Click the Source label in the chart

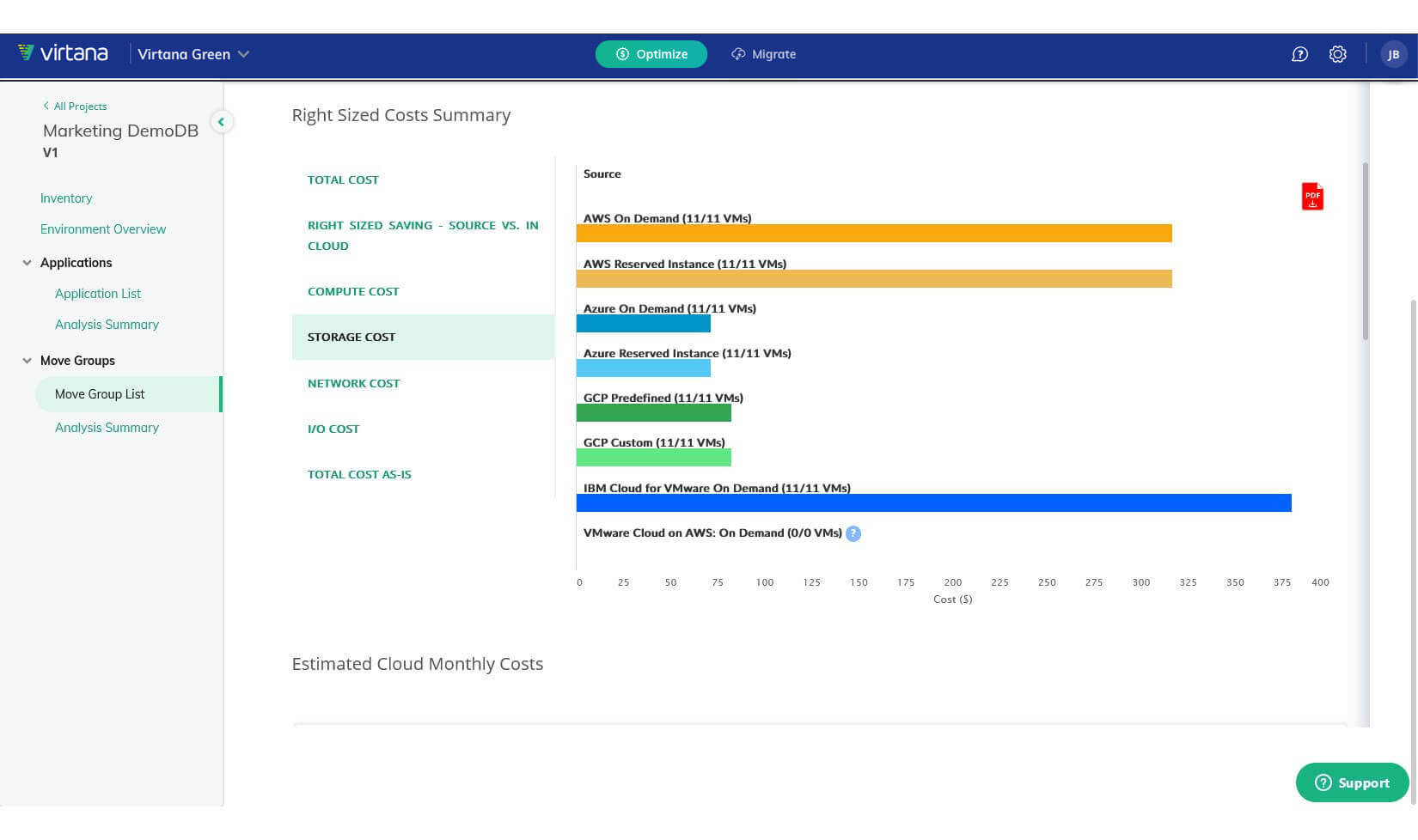click(x=602, y=173)
